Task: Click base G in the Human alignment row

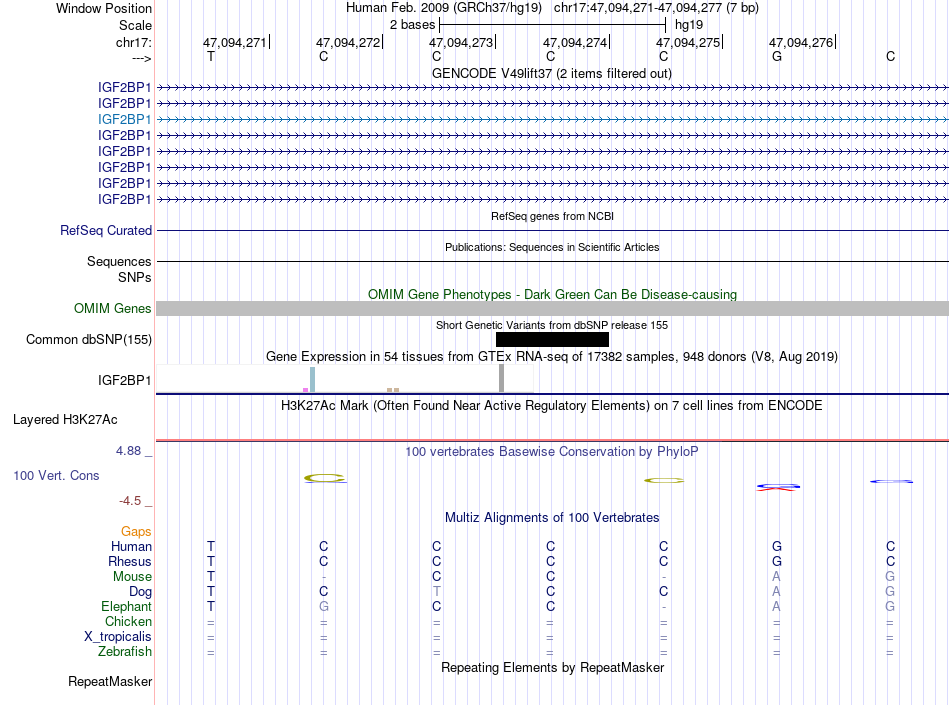Action: tap(777, 546)
